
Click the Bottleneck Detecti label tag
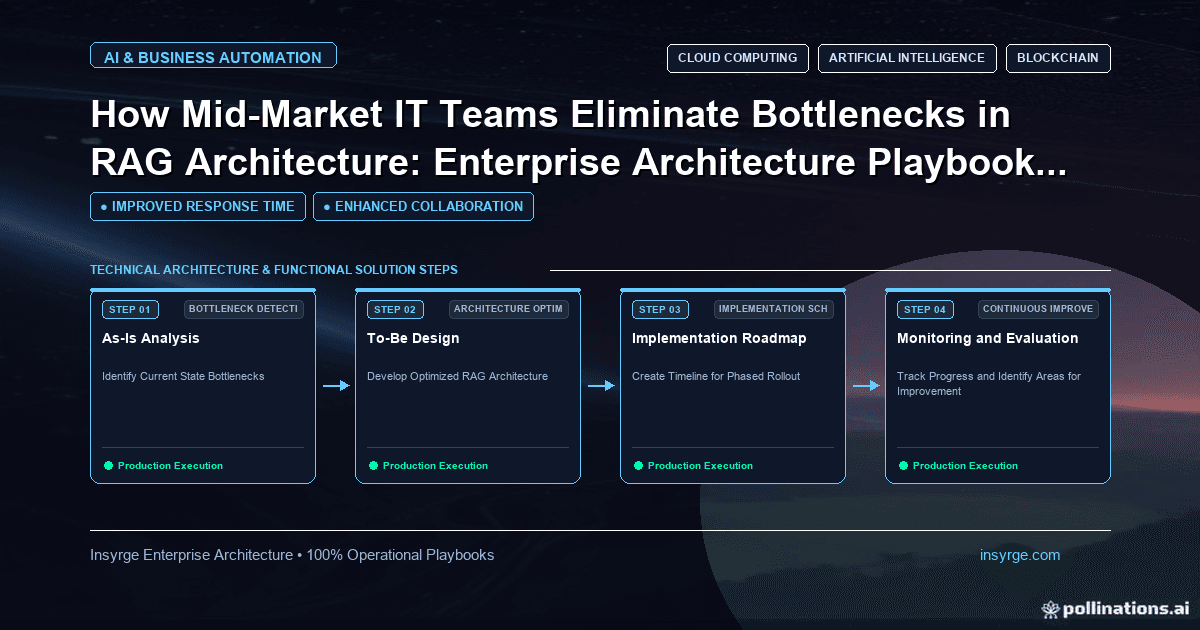(244, 309)
